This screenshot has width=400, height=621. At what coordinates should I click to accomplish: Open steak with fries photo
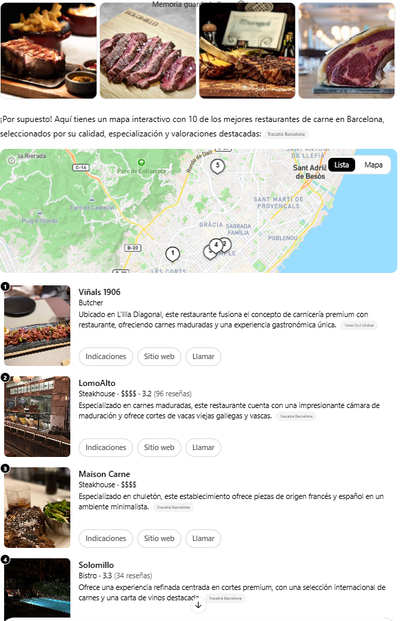point(48,51)
